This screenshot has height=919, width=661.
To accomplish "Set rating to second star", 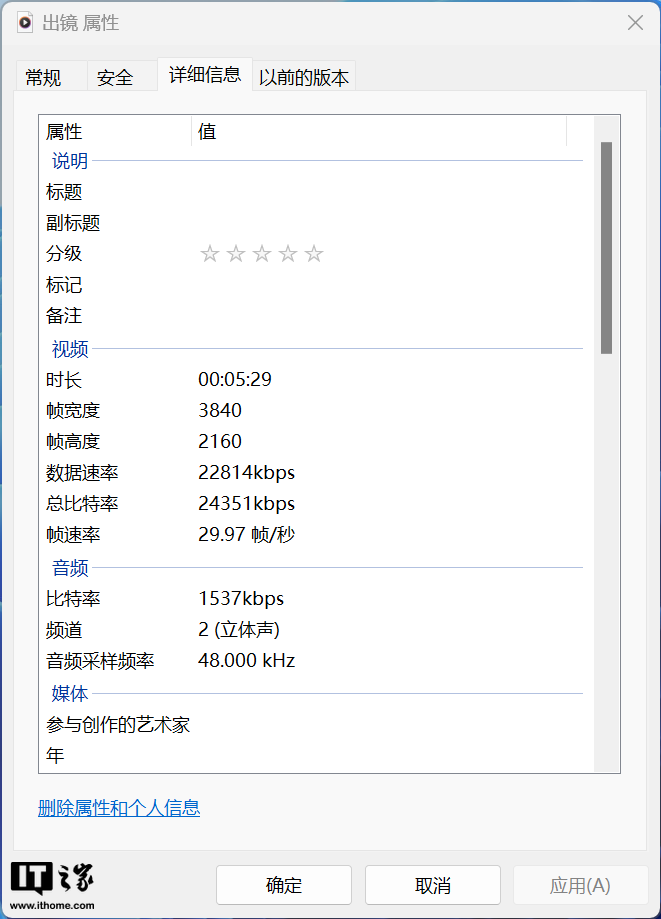I will tap(235, 254).
